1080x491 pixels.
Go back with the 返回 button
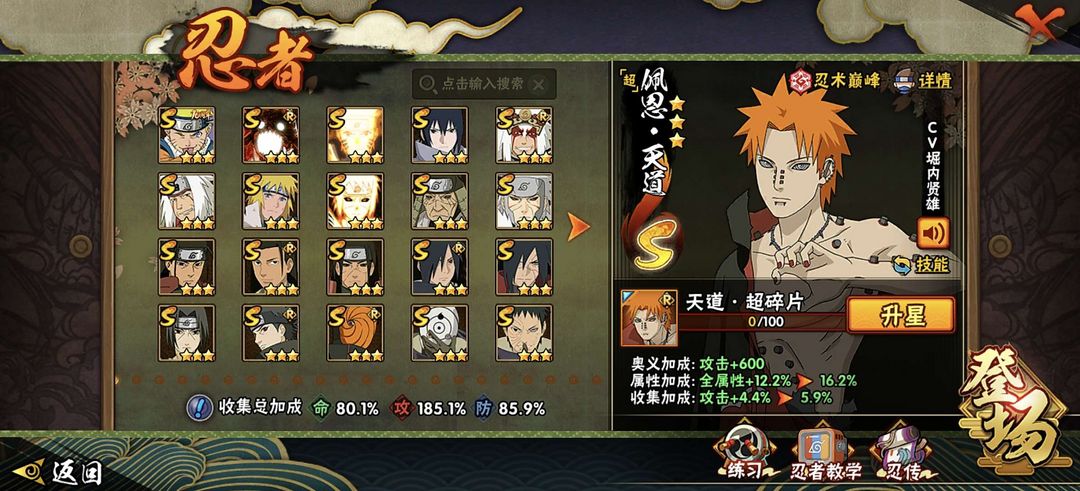click(x=59, y=472)
